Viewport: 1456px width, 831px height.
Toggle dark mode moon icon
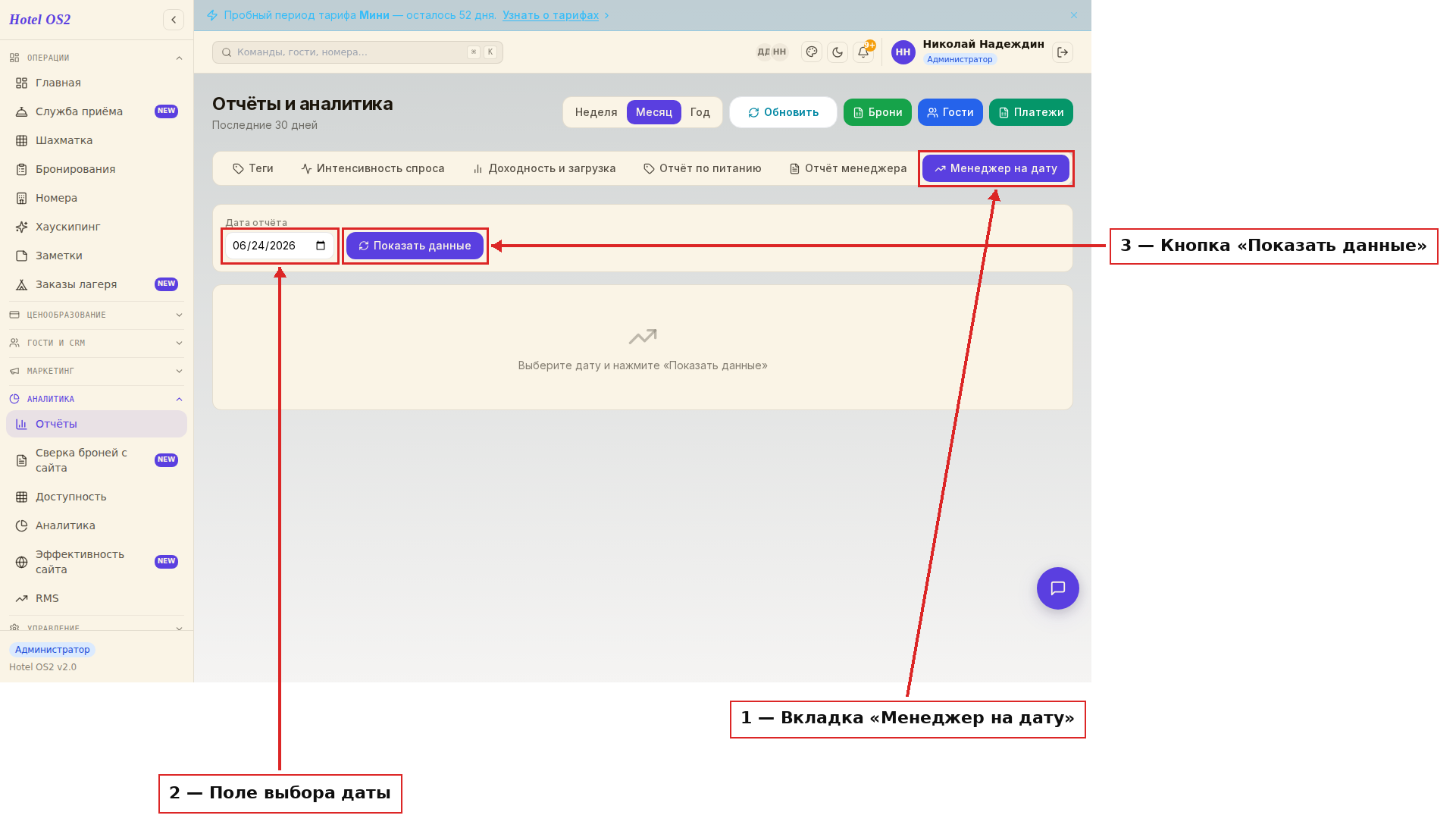point(838,52)
